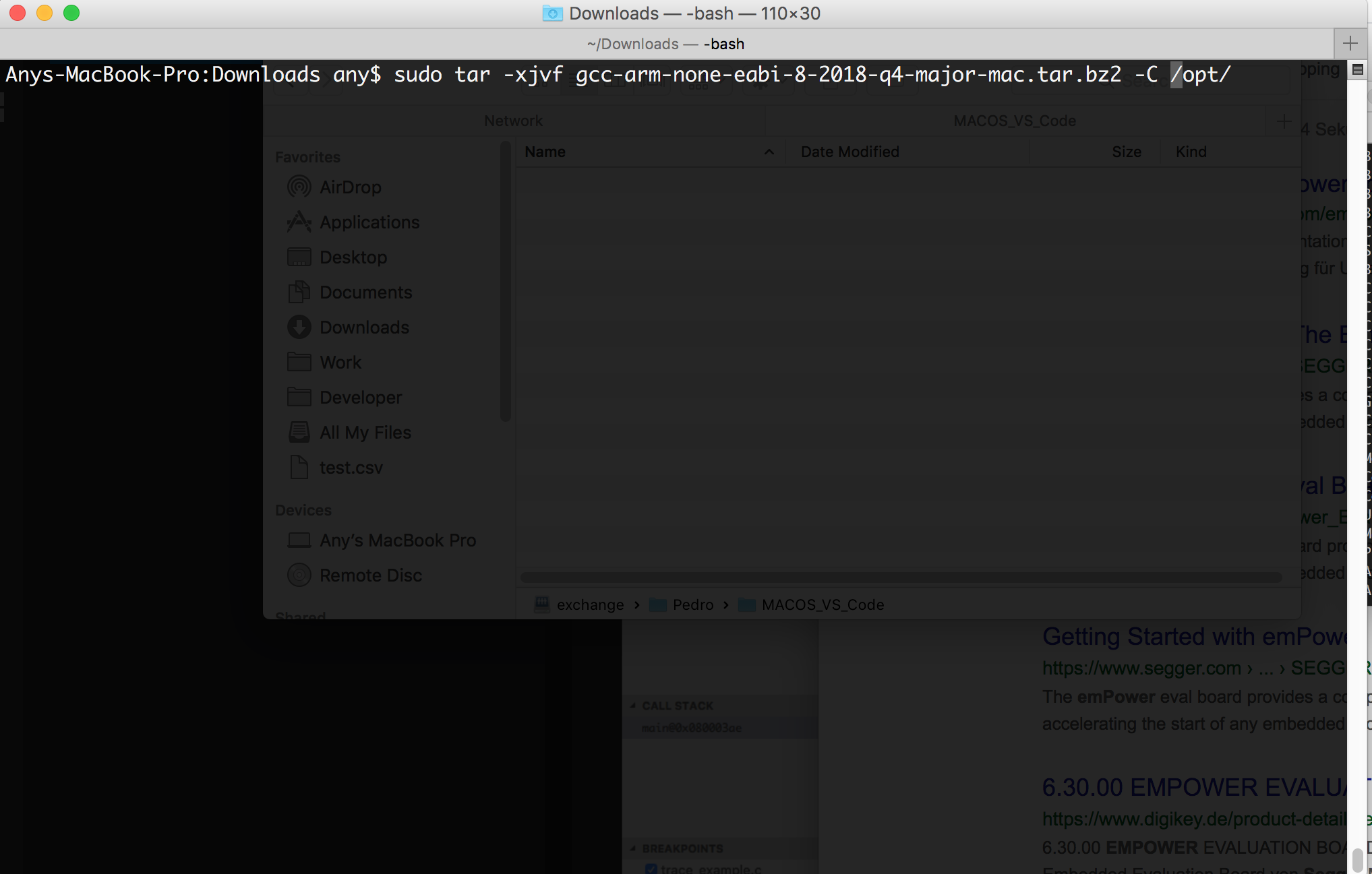Select AirDrop in Finder sidebar

click(350, 187)
